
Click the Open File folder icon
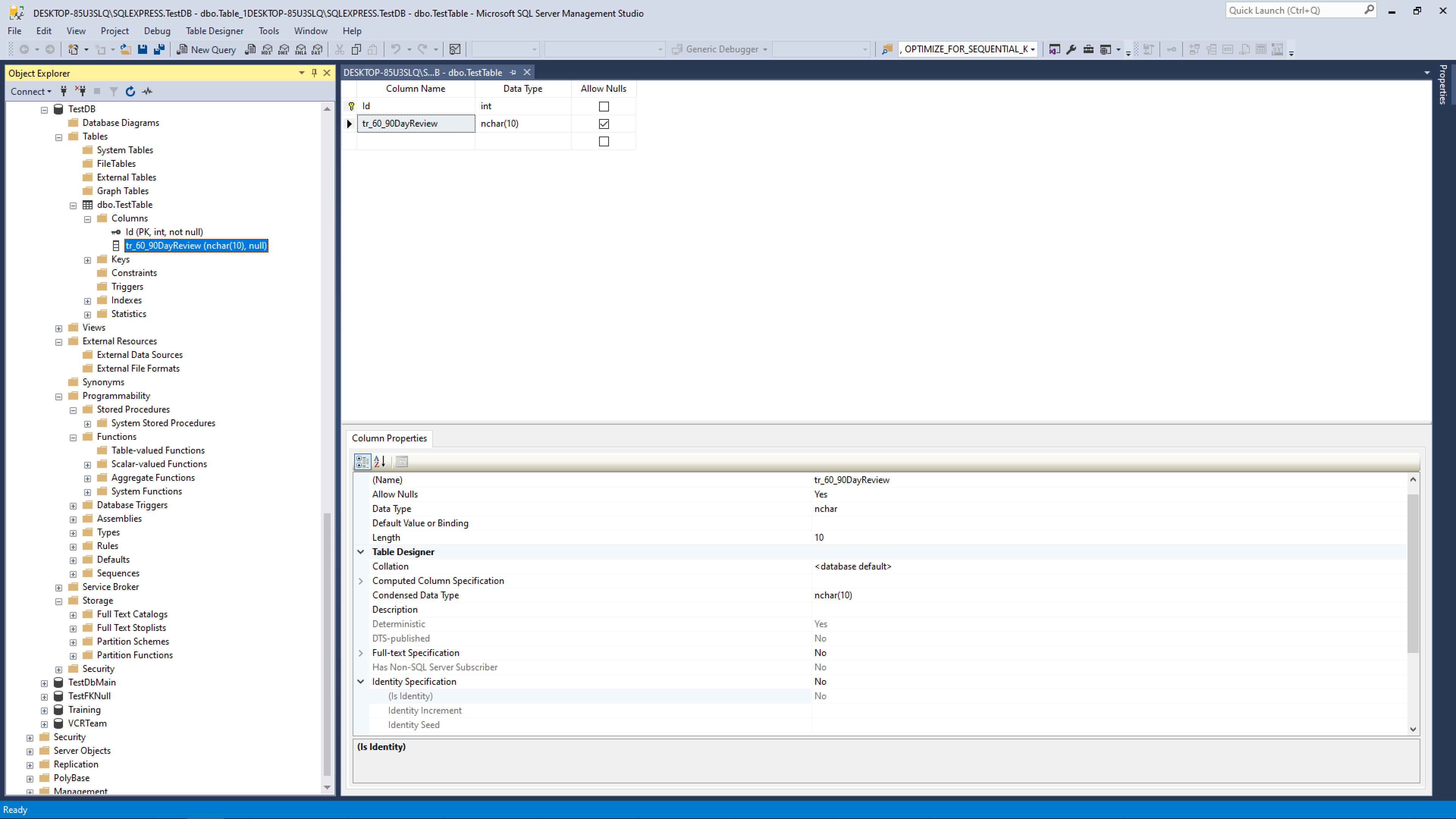point(126,49)
